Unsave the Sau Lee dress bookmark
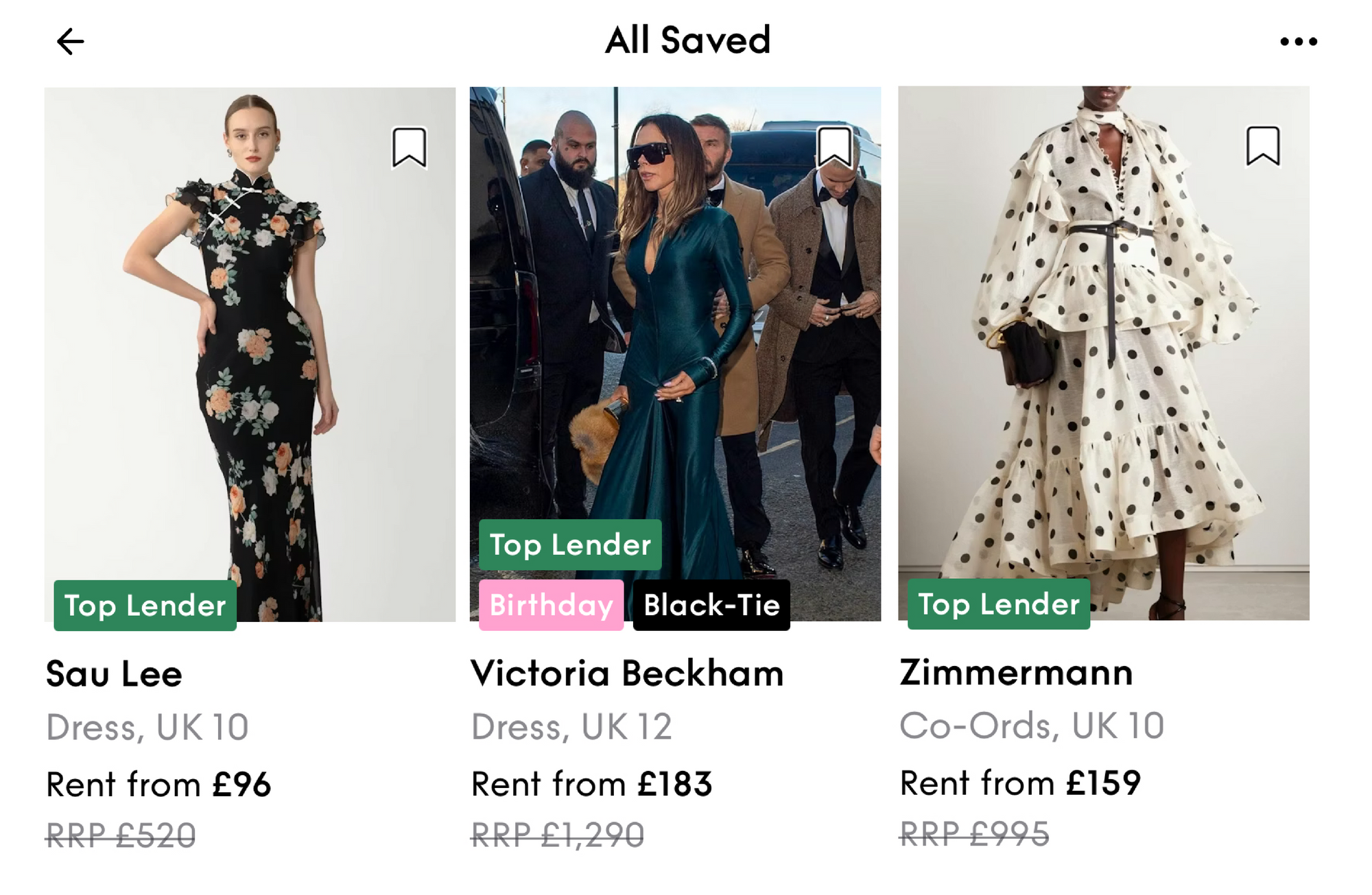This screenshot has height=895, width=1372. (x=410, y=147)
